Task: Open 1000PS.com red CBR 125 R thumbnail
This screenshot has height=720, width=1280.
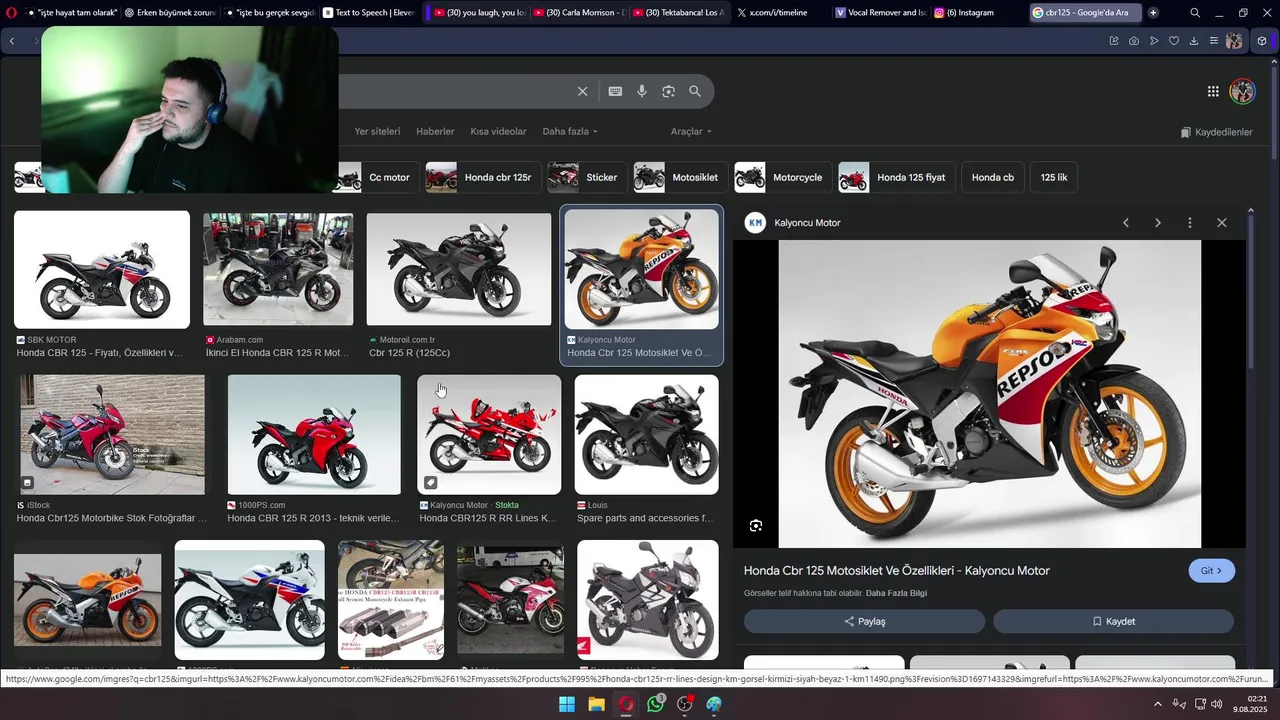Action: coord(314,434)
